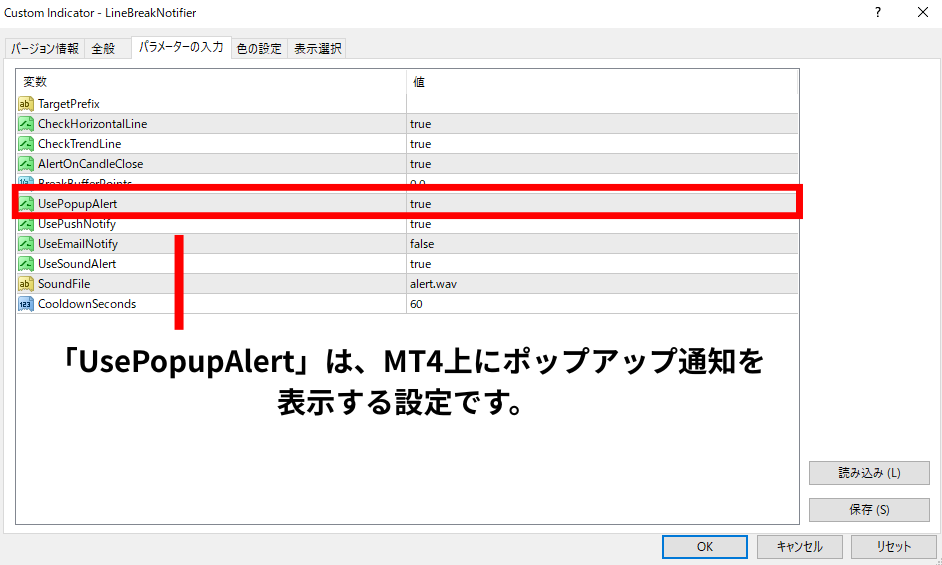Click the 保存 (S) button
942x565 pixels.
click(x=868, y=510)
